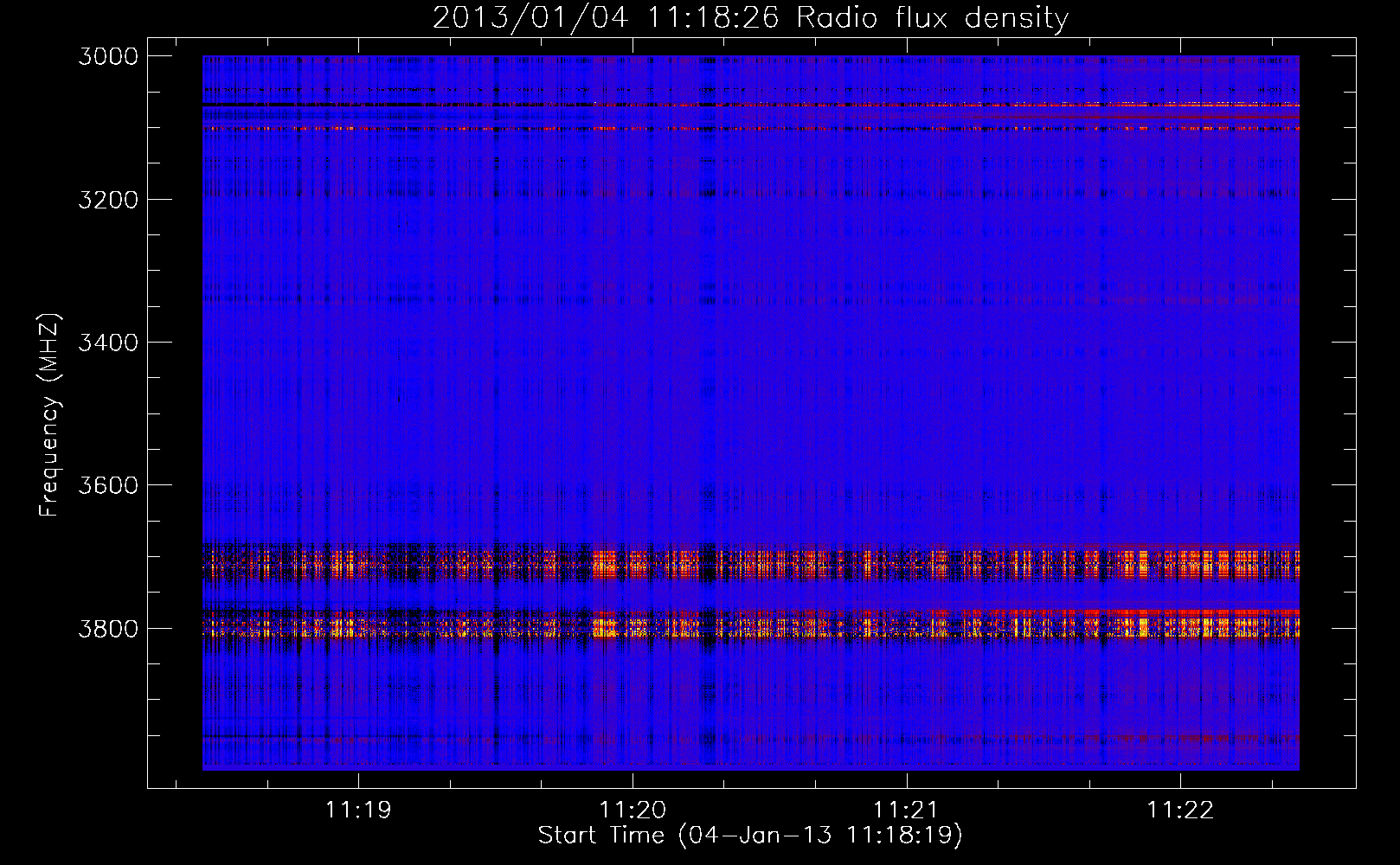Click the 3000 frequency tick label
The height and width of the screenshot is (865, 1400).
(x=108, y=56)
